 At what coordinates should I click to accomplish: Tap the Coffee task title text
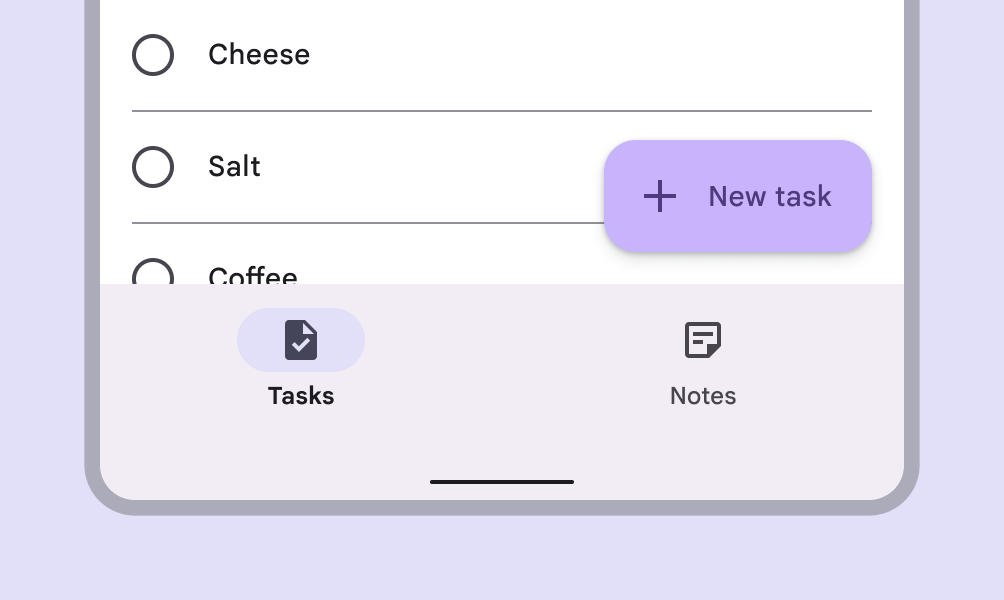[253, 274]
